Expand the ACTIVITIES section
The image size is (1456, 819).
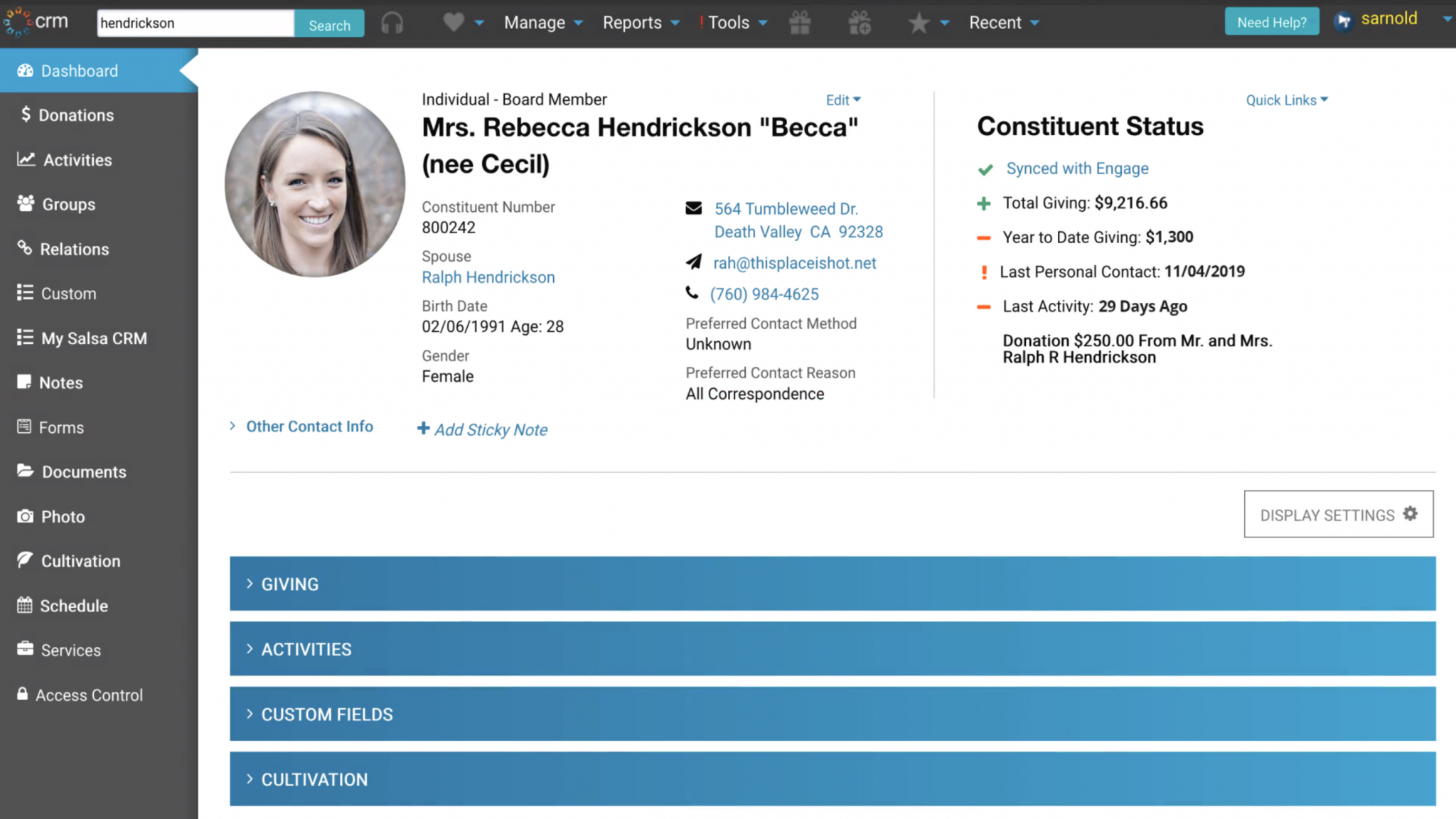click(833, 649)
